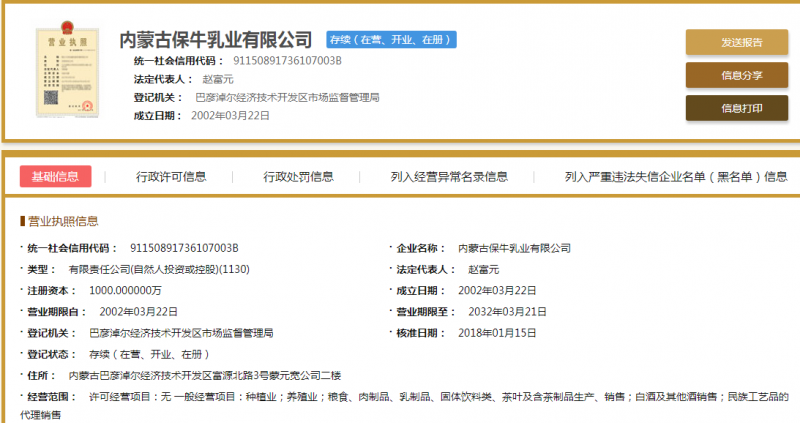The image size is (800, 423).
Task: Click registered capital 1000.000000万
Action: coord(126,291)
